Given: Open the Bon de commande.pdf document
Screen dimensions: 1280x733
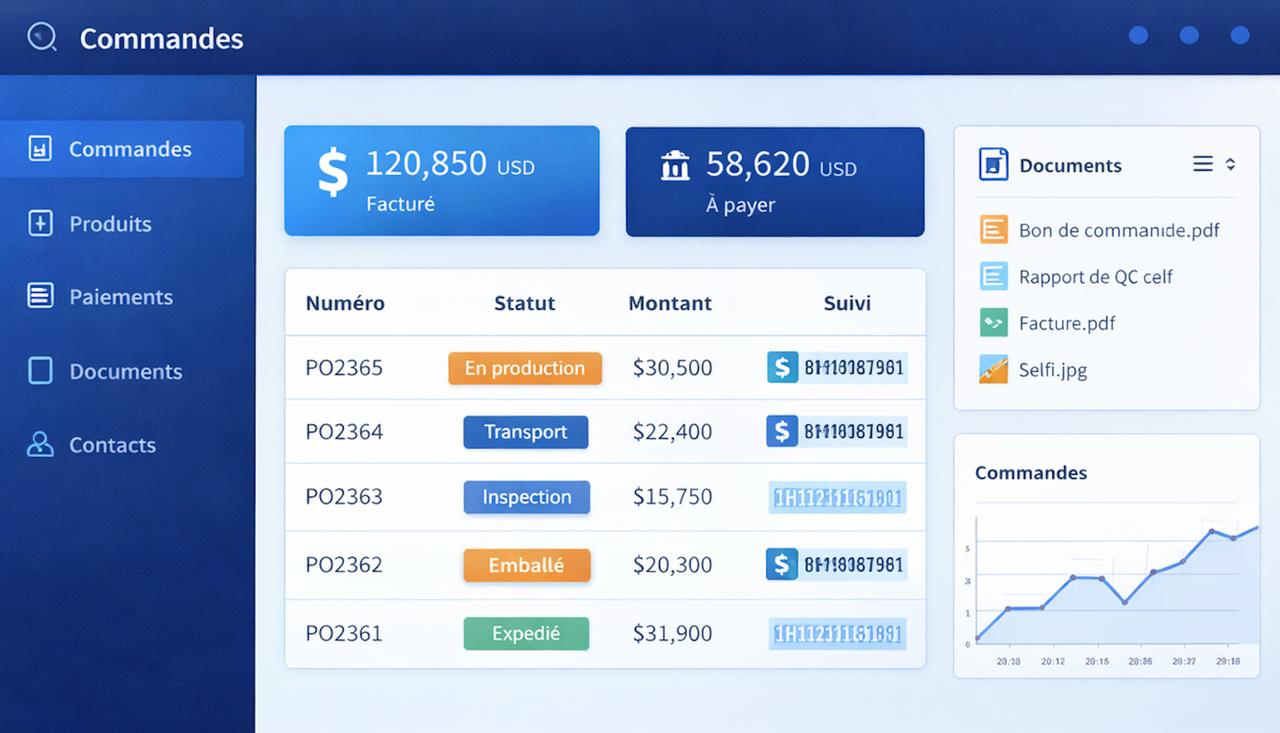Looking at the screenshot, I should pyautogui.click(x=1118, y=230).
